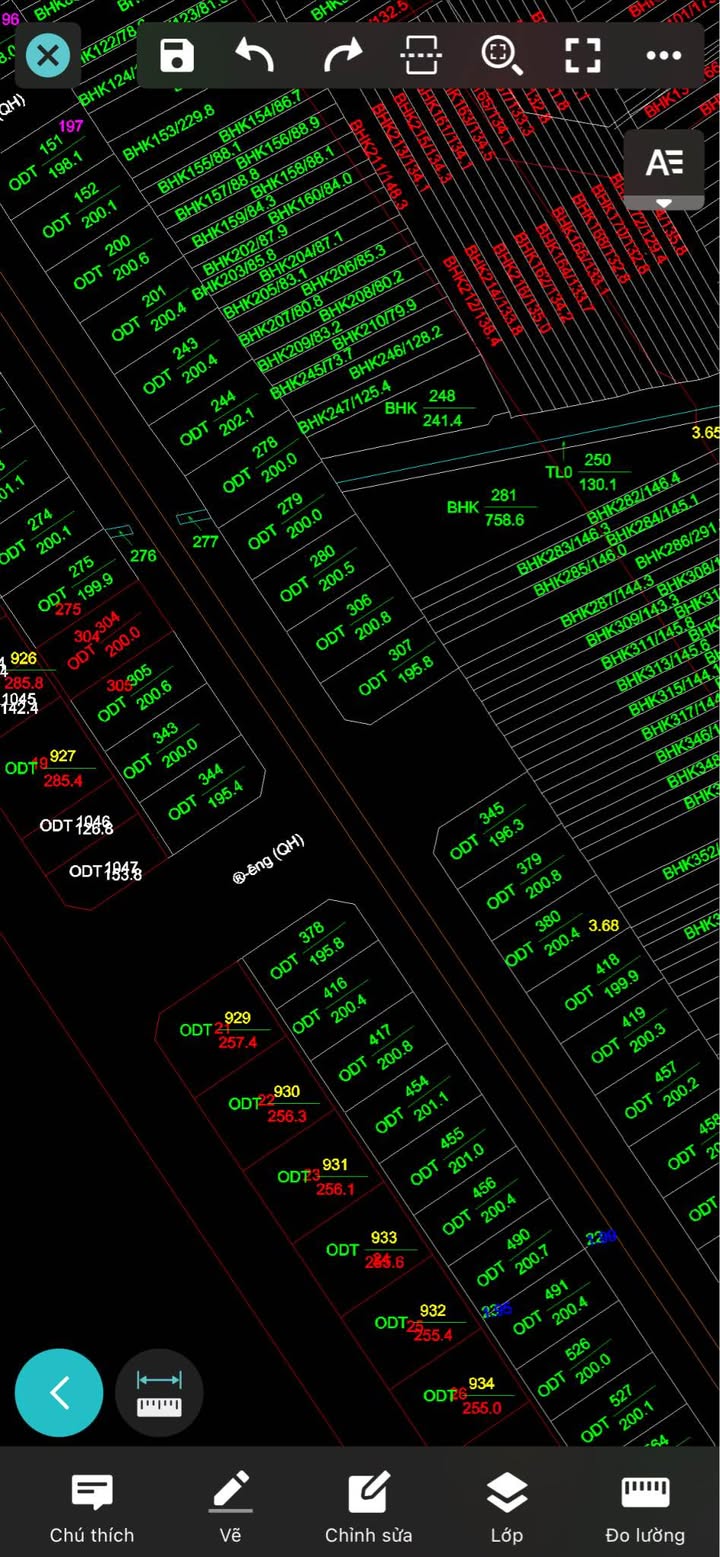Select the Đo lường measurement tab
This screenshot has width=720, height=1557.
pos(645,1508)
